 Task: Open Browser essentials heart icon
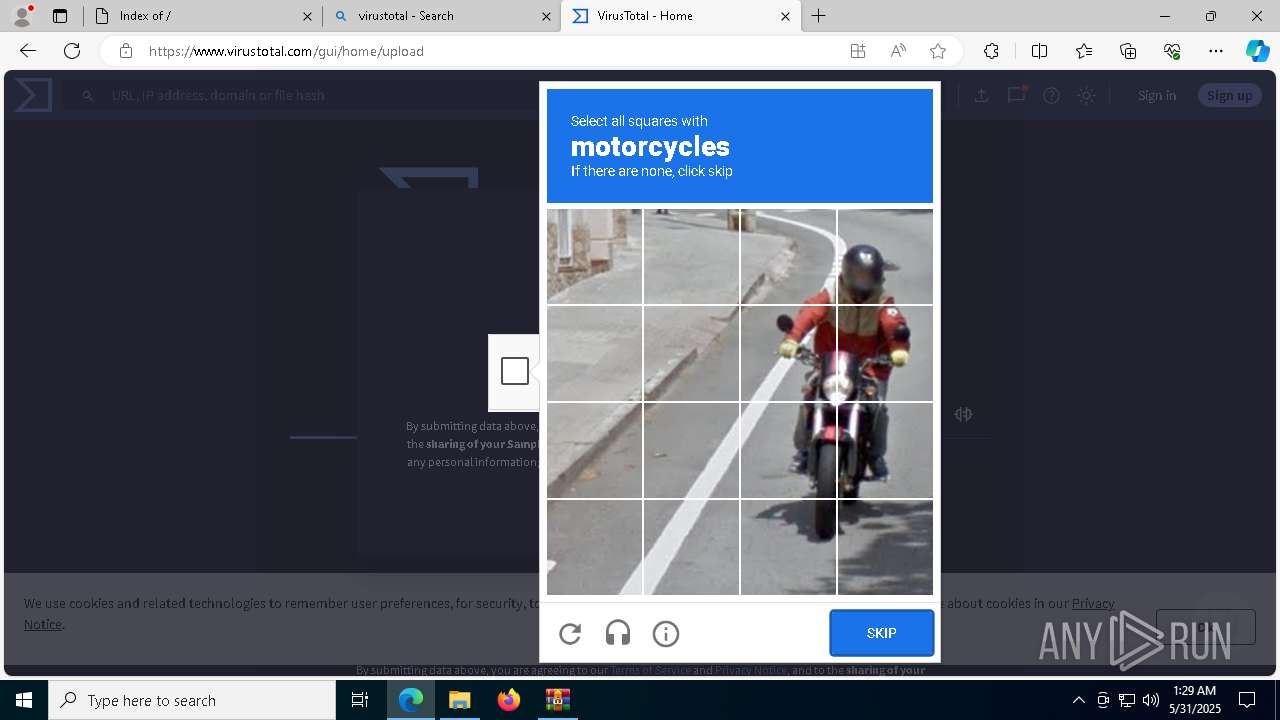[1172, 51]
